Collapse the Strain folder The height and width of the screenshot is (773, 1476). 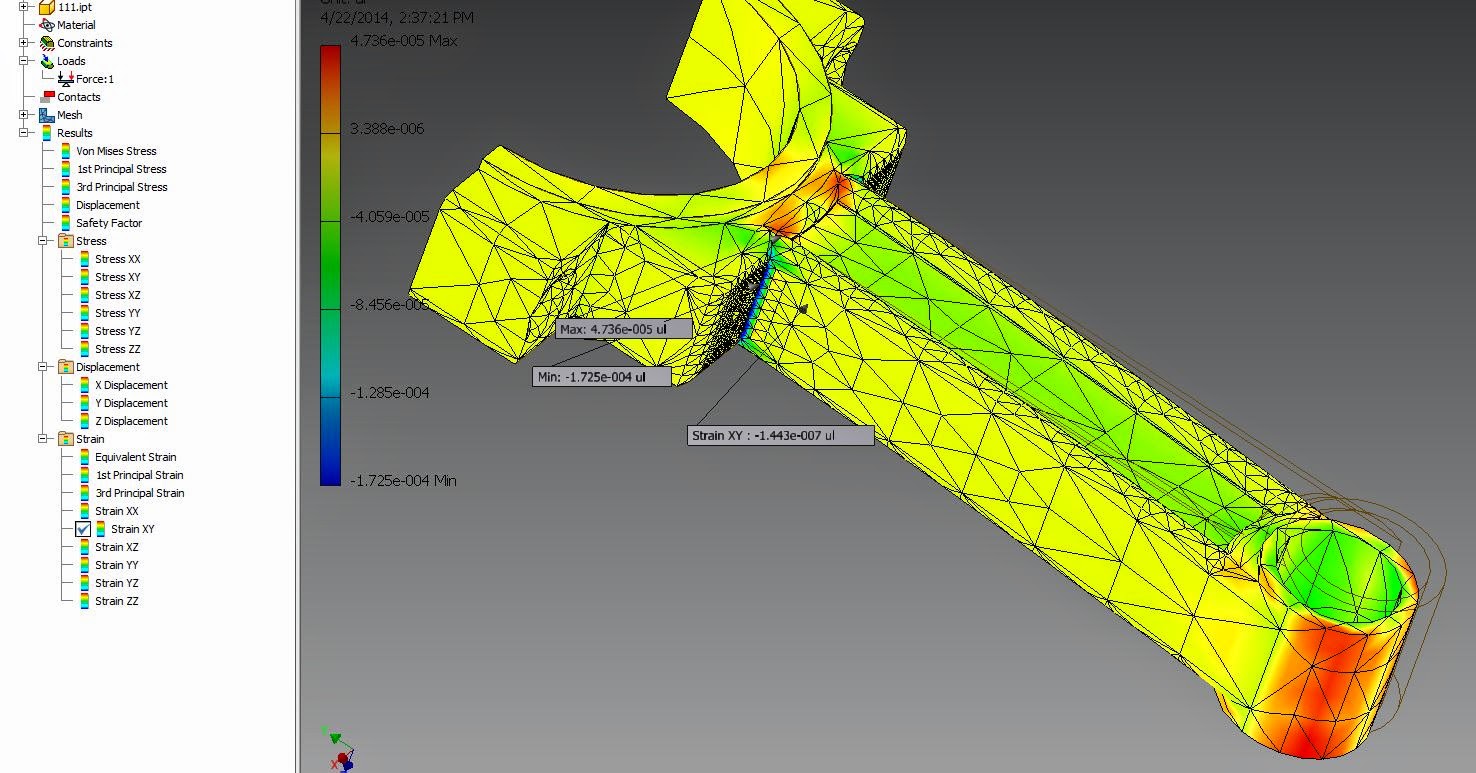43,439
